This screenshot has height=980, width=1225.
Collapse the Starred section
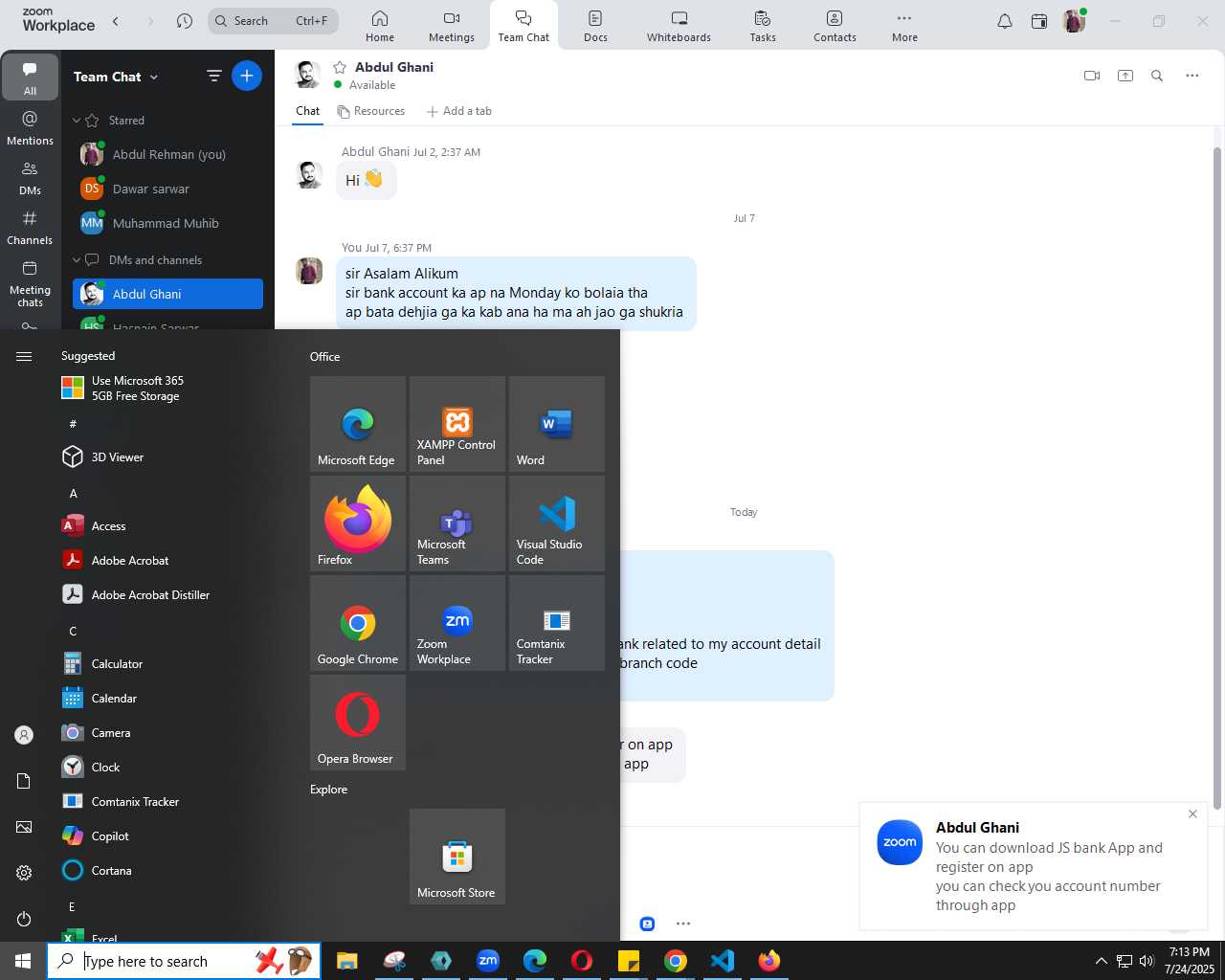coord(78,121)
